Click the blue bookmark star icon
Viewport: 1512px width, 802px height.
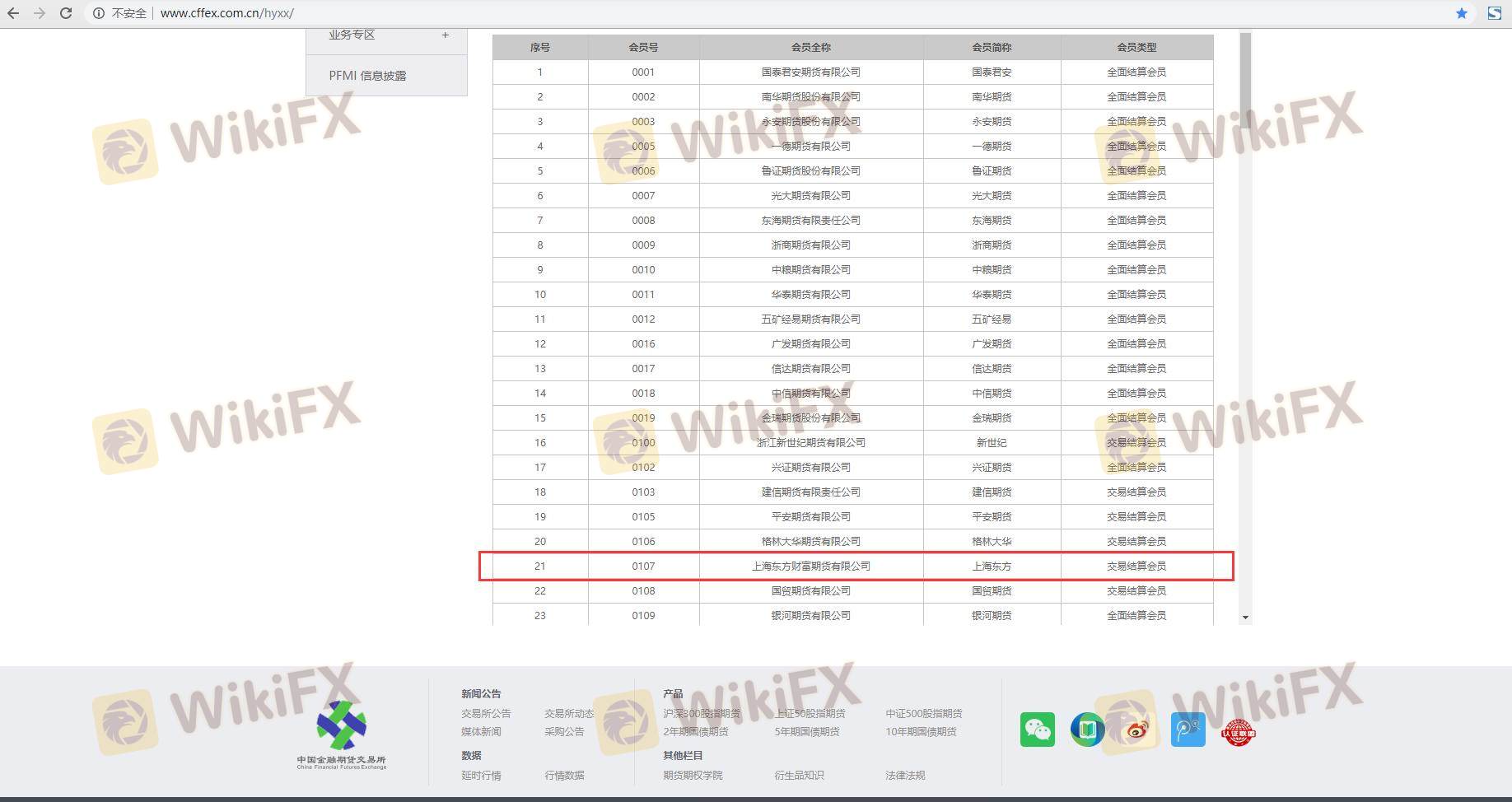(1462, 13)
